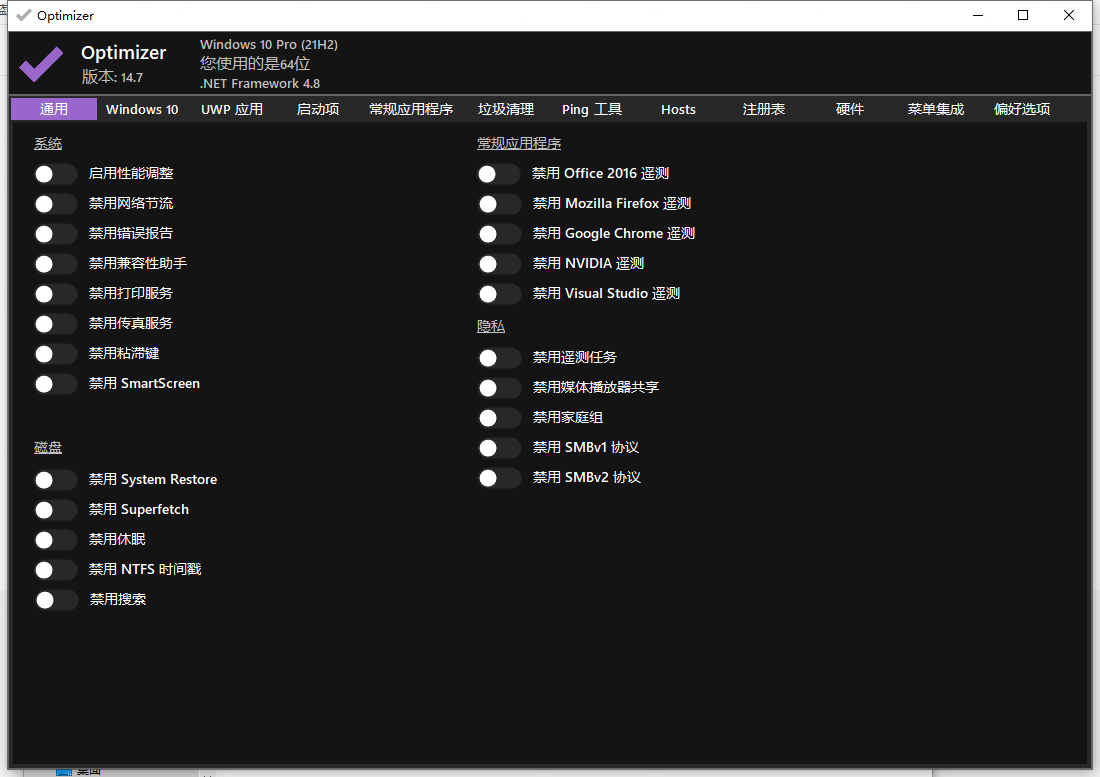
Task: Switch on 禁用休眠 toggle
Action: 55,540
